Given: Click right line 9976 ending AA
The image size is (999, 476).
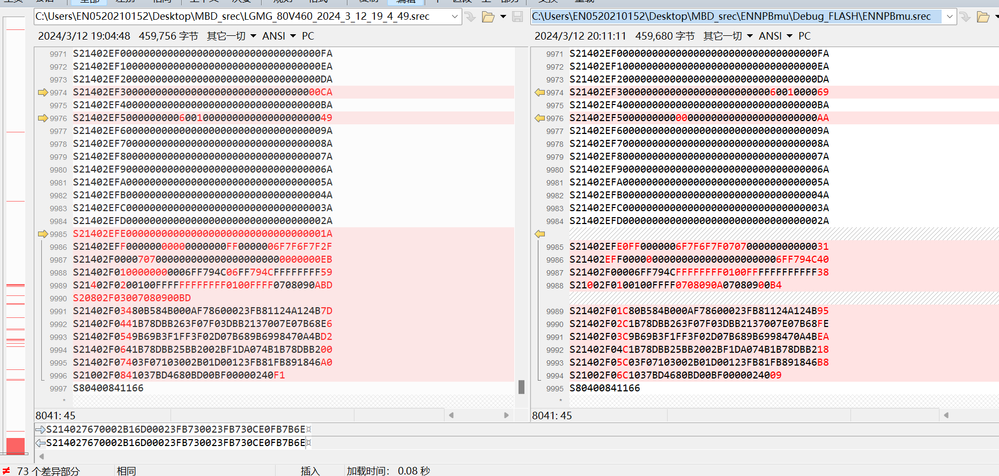Looking at the screenshot, I should pyautogui.click(x=700, y=118).
